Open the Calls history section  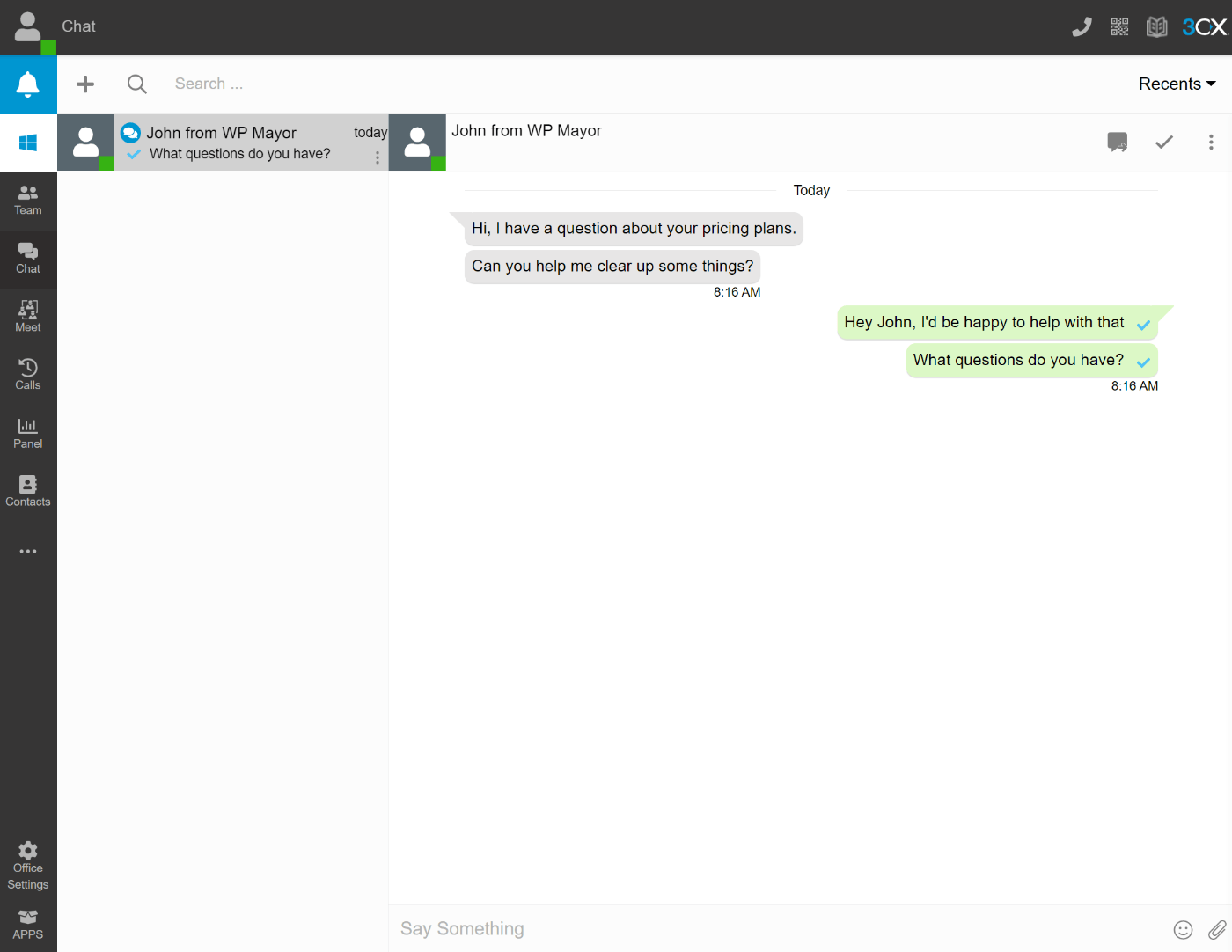[28, 375]
